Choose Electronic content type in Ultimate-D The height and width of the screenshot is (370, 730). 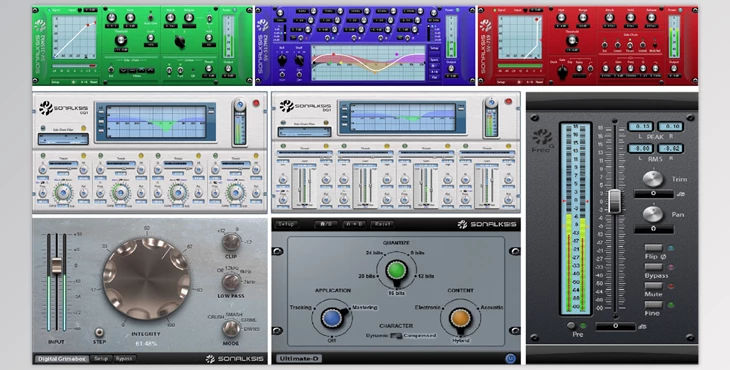[x=428, y=308]
